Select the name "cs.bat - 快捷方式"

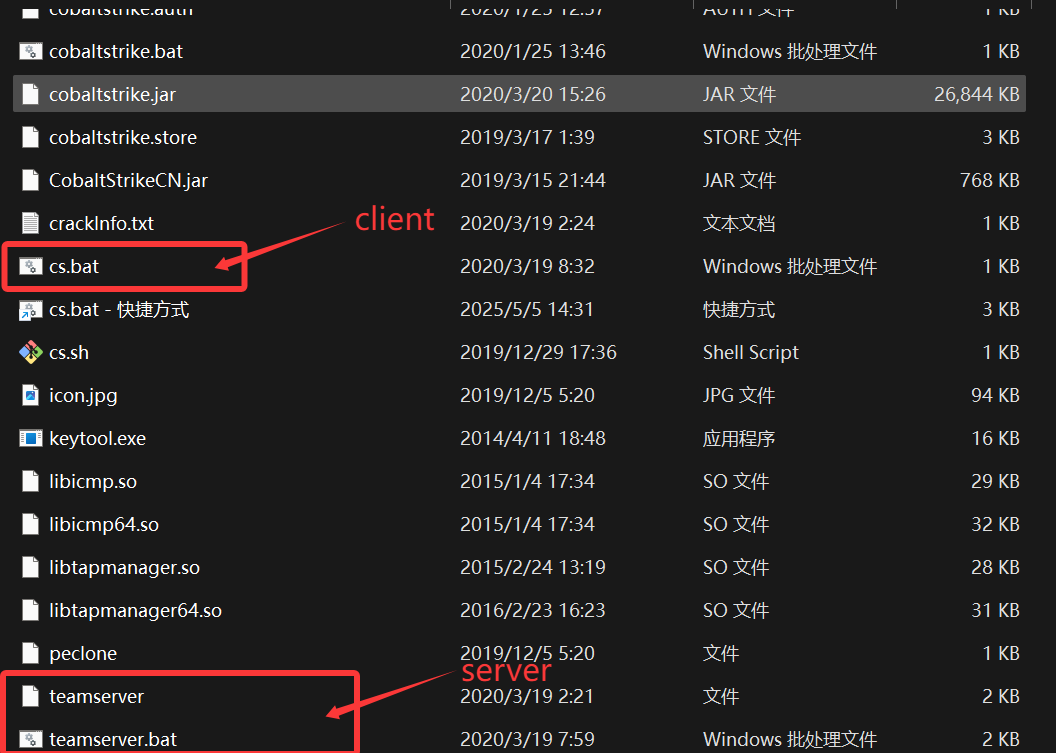click(119, 310)
